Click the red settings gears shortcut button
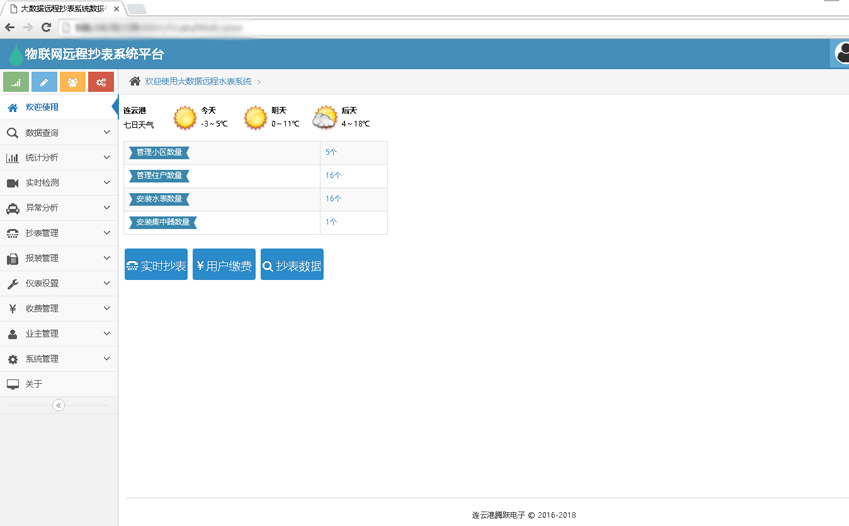 click(x=101, y=82)
